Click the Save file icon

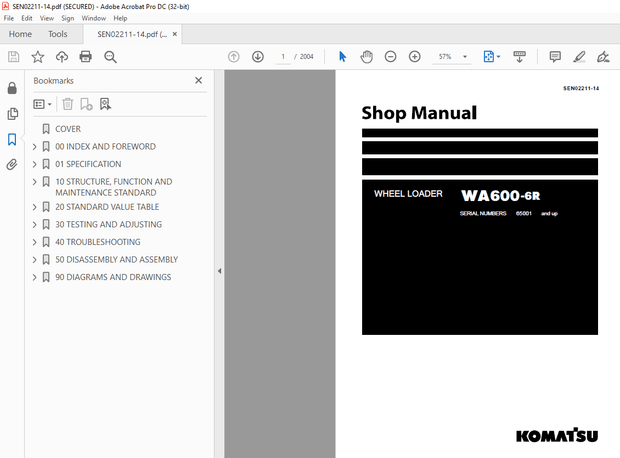click(13, 57)
